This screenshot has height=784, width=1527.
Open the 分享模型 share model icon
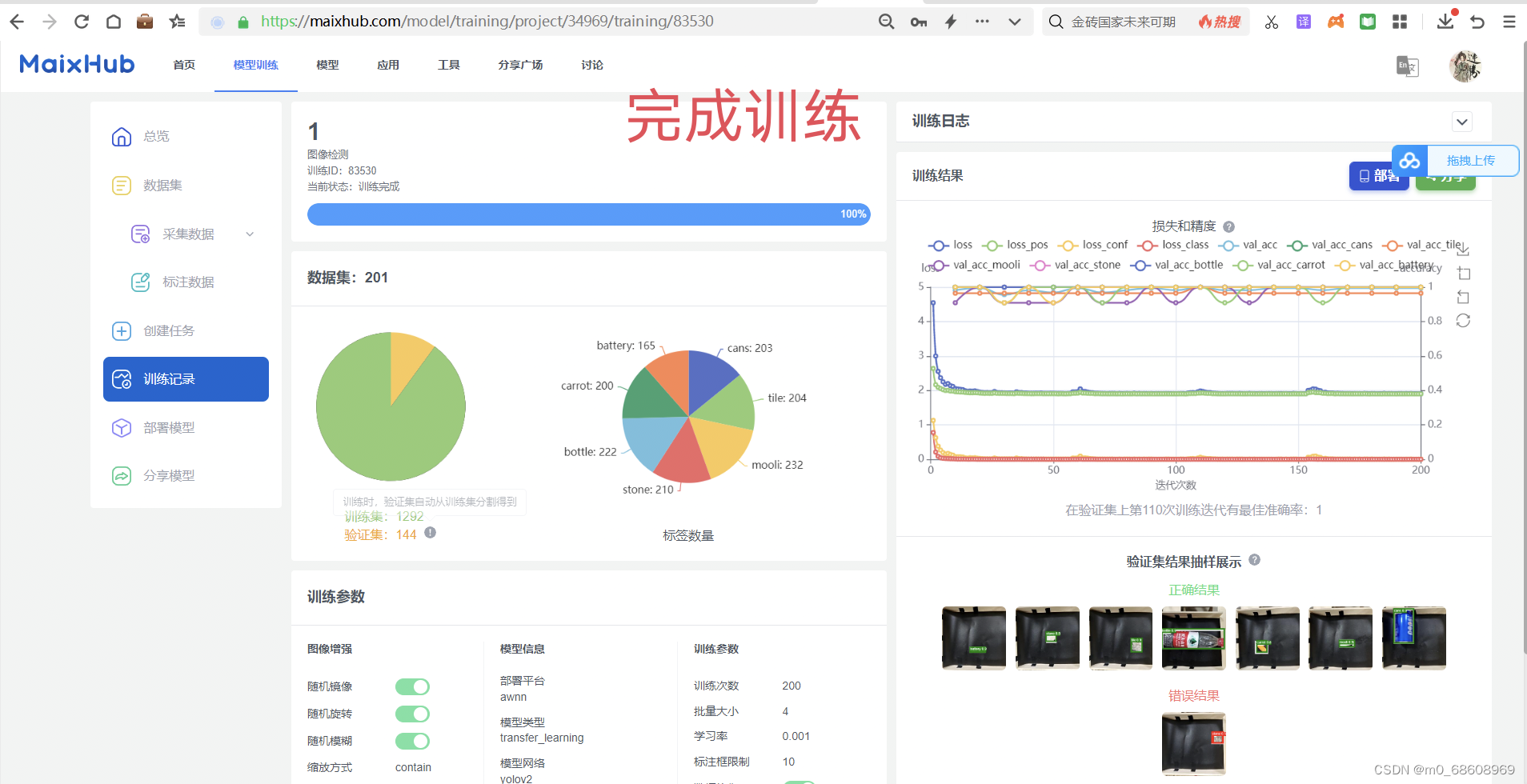tap(122, 474)
